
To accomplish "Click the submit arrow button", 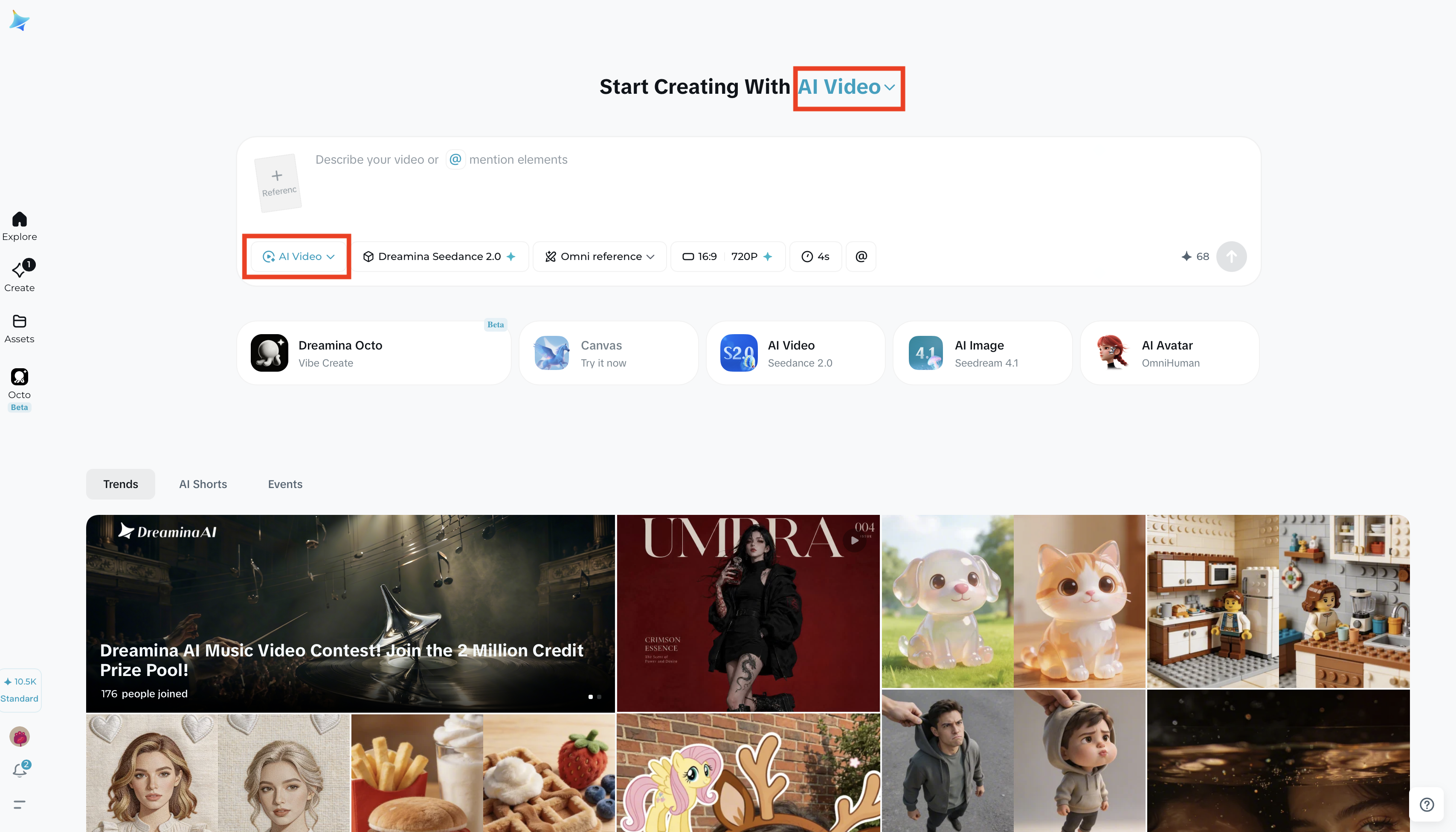I will [1231, 257].
